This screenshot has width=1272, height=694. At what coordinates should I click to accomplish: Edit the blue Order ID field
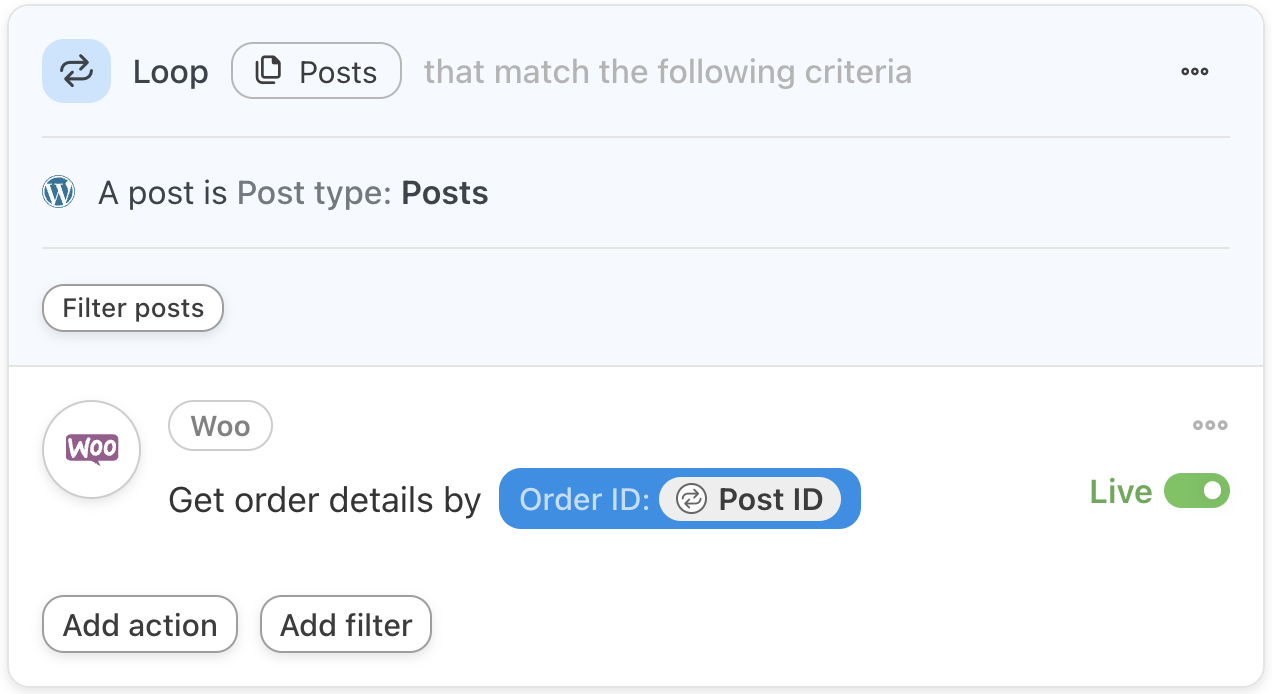[x=584, y=499]
